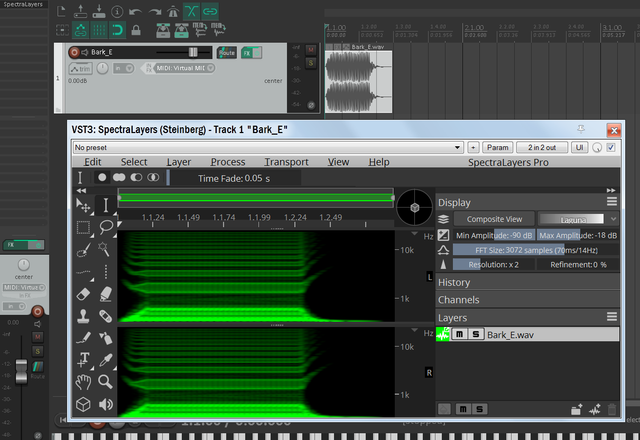Choose the Draw brush tool

point(84,338)
